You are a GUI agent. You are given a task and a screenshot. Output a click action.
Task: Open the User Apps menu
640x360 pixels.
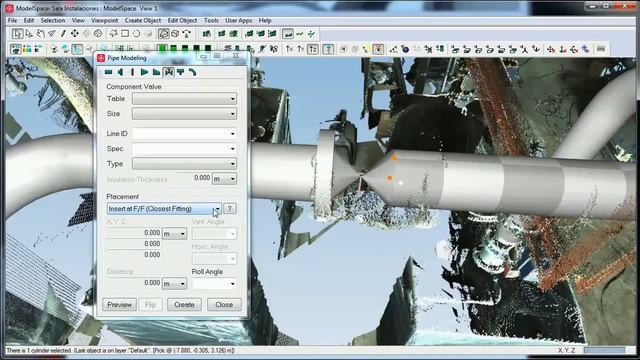(239, 20)
